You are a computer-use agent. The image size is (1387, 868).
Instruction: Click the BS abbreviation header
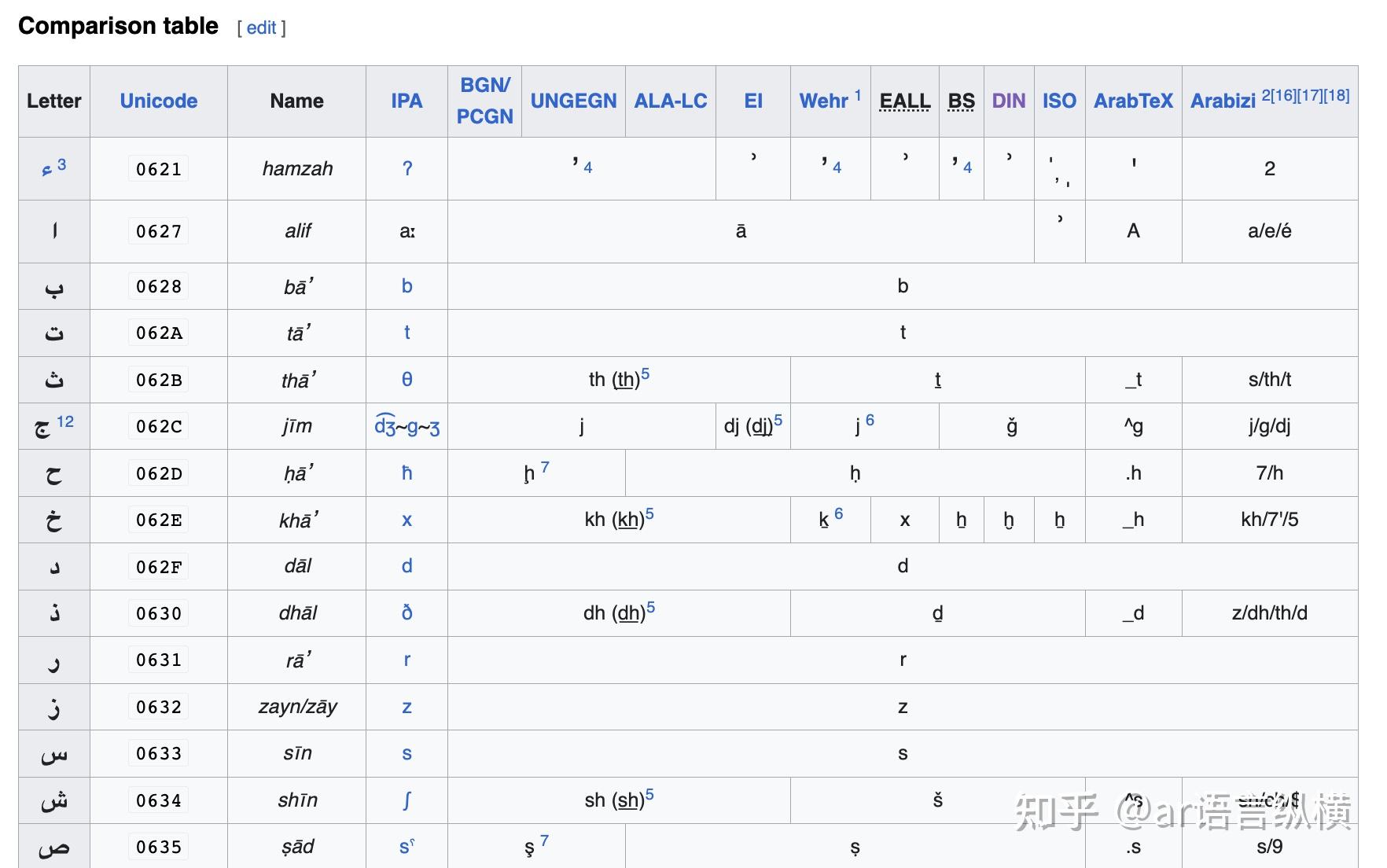point(962,101)
